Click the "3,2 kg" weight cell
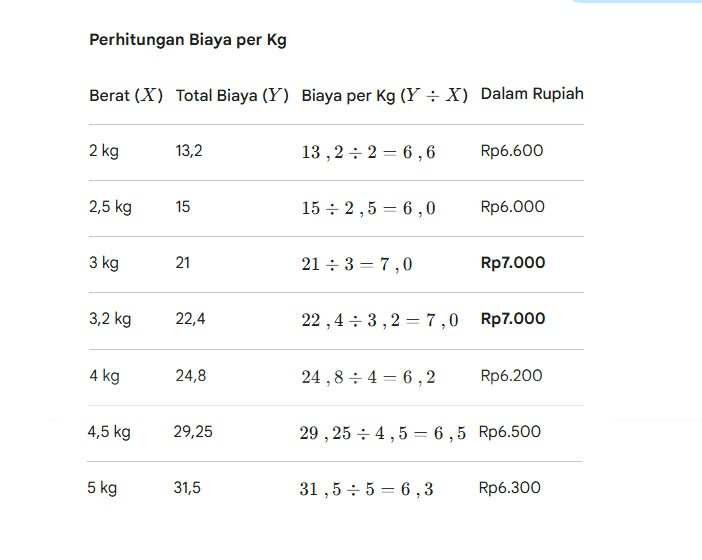This screenshot has height=560, width=702. tap(110, 319)
